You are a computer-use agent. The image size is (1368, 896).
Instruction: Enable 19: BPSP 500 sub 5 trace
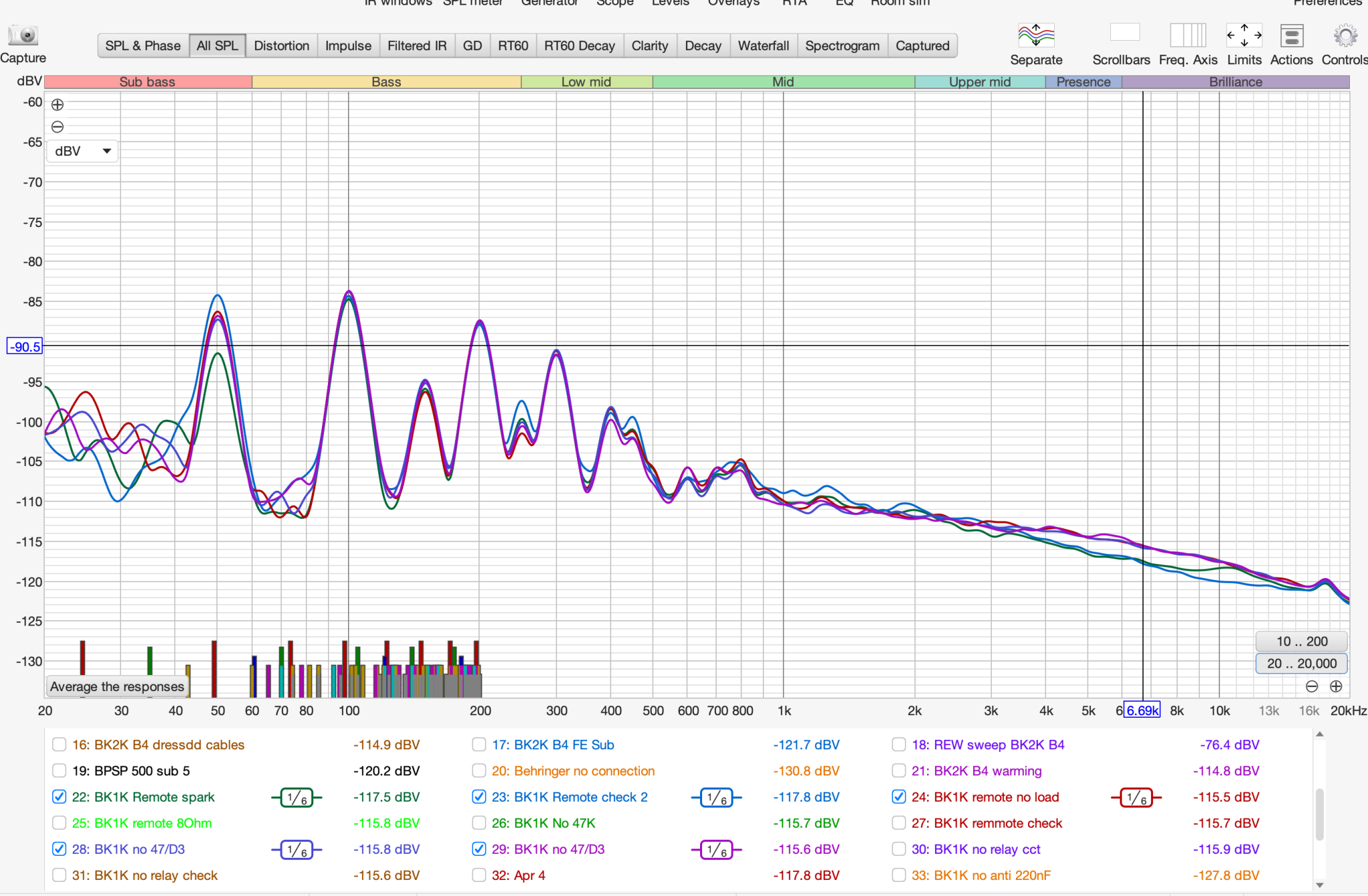[x=59, y=770]
